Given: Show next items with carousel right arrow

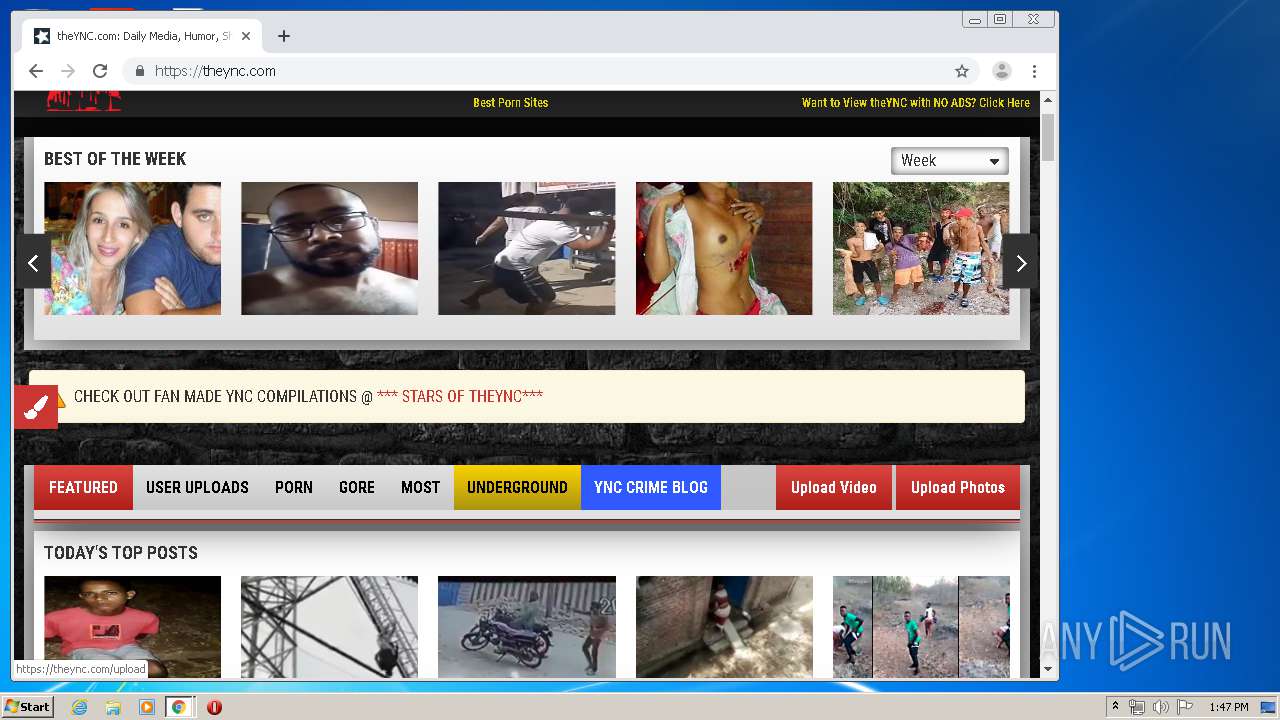Looking at the screenshot, I should pyautogui.click(x=1020, y=262).
